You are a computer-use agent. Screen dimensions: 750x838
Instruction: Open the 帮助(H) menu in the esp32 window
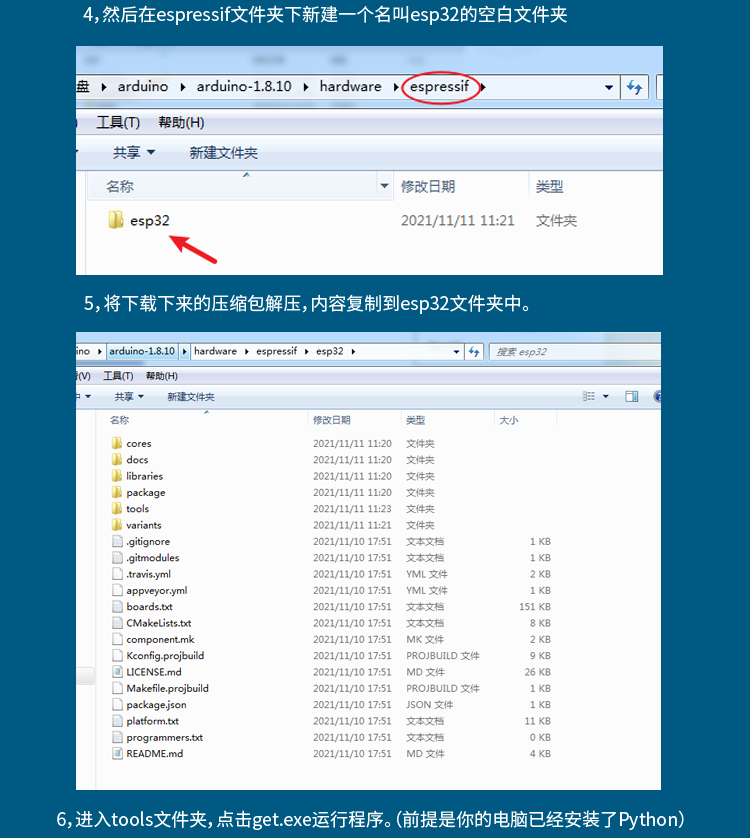161,376
